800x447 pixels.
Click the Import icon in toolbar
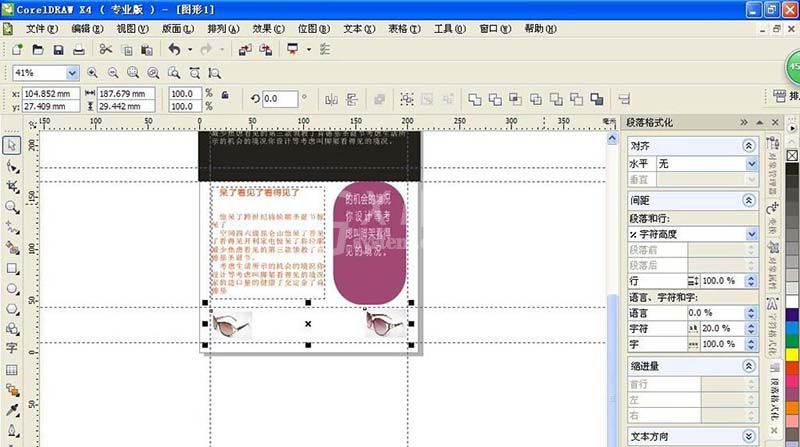click(x=245, y=49)
